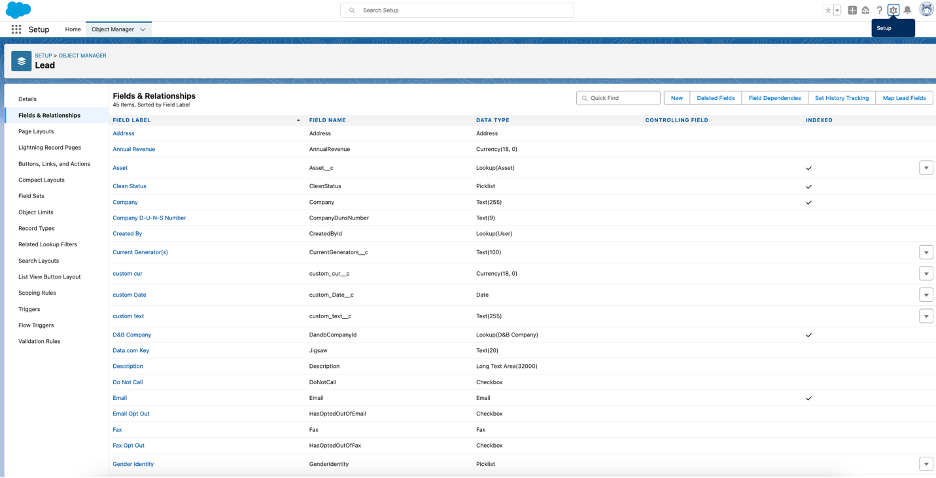
Task: Click the favorites star icon
Action: (827, 10)
